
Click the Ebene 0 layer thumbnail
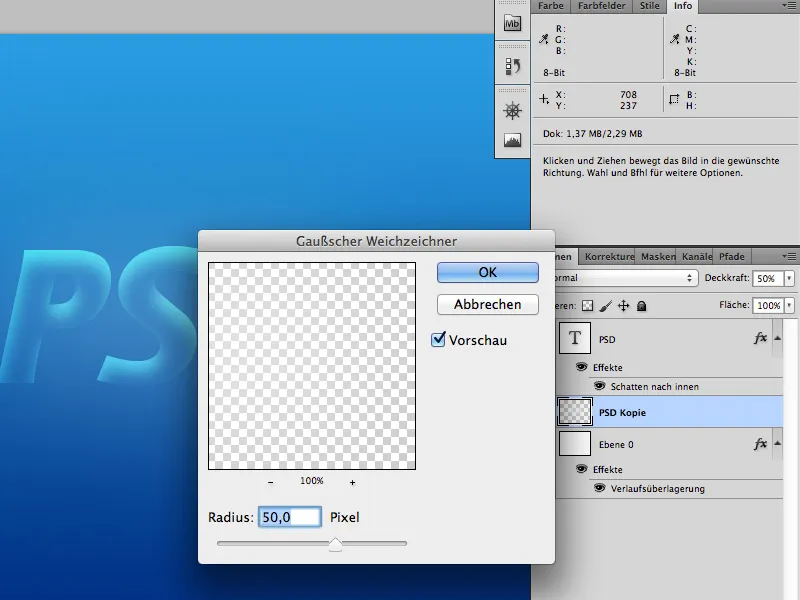coord(575,443)
